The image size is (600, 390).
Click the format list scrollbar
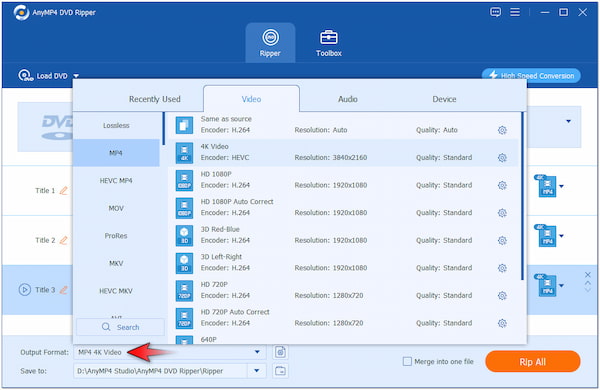click(522, 196)
